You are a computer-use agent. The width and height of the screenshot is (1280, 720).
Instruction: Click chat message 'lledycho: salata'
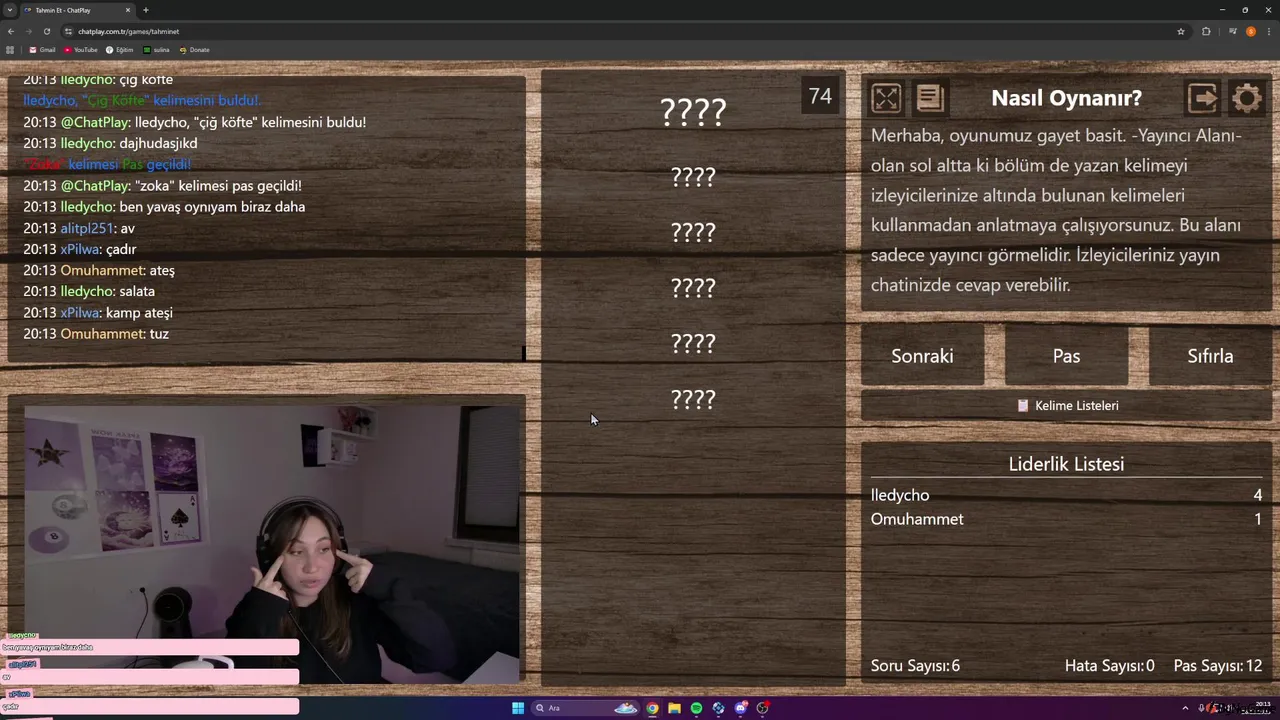pos(89,291)
